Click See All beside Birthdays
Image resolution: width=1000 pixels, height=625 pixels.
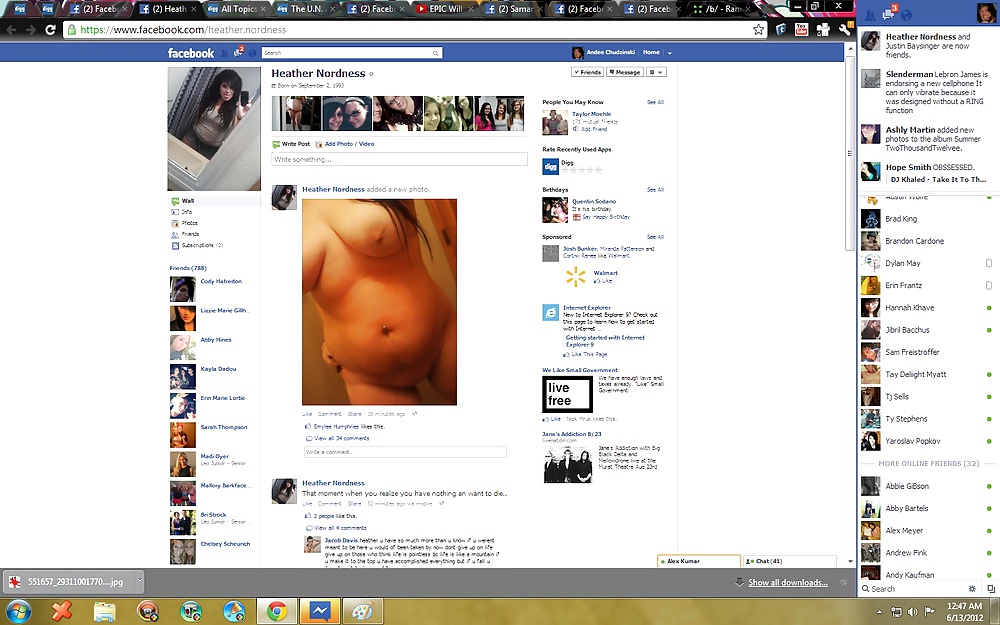[656, 190]
